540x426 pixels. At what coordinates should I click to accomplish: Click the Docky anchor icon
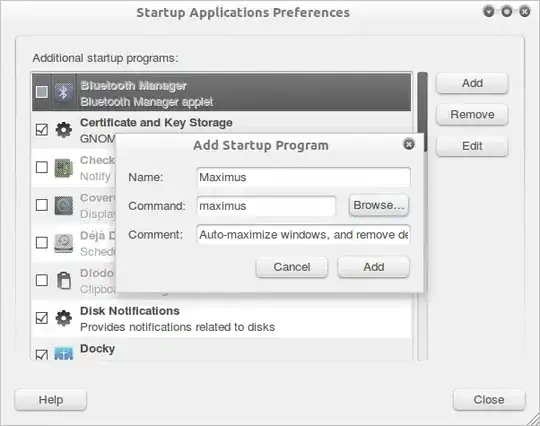coord(64,353)
